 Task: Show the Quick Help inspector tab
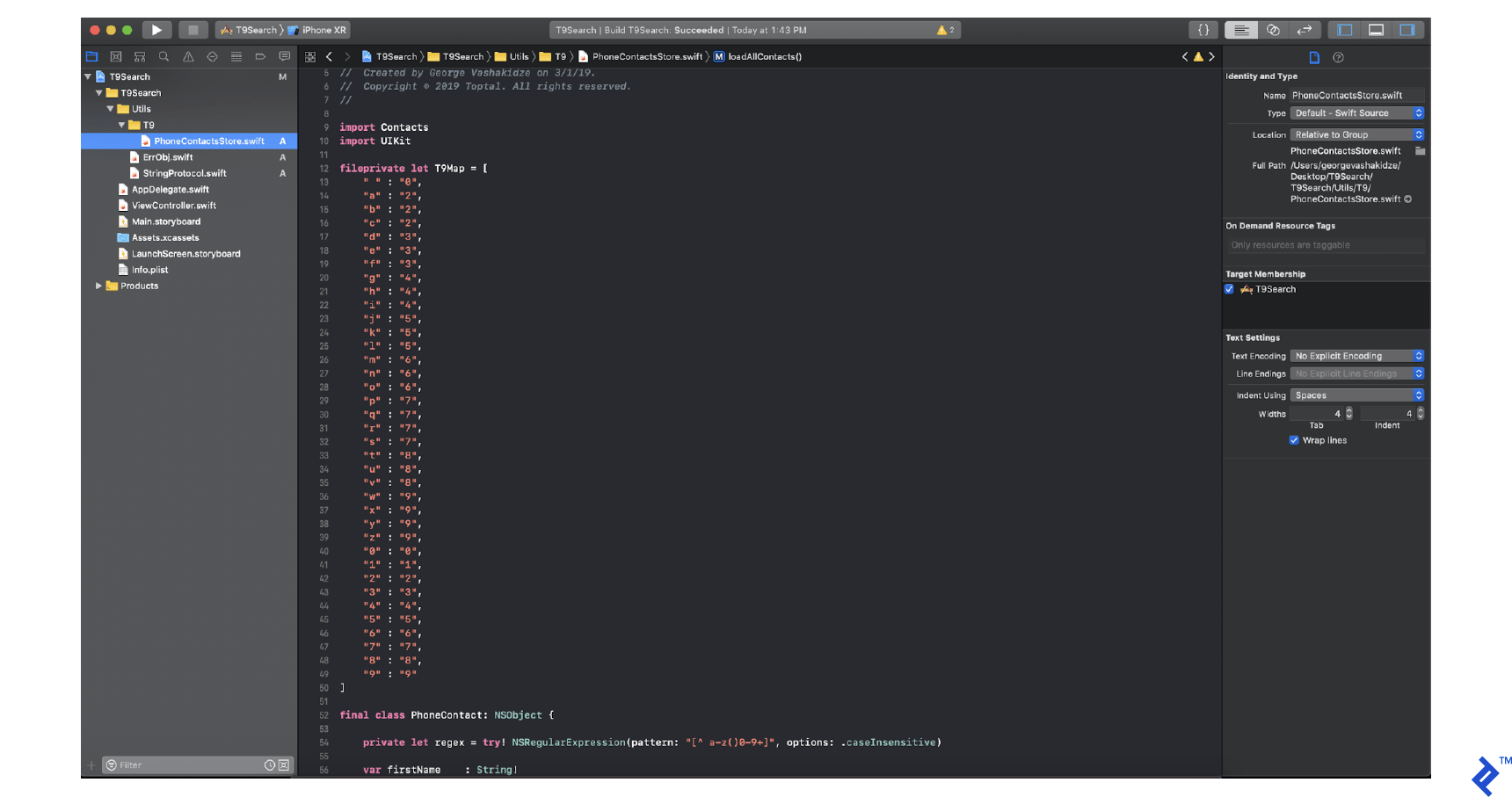tap(1338, 57)
